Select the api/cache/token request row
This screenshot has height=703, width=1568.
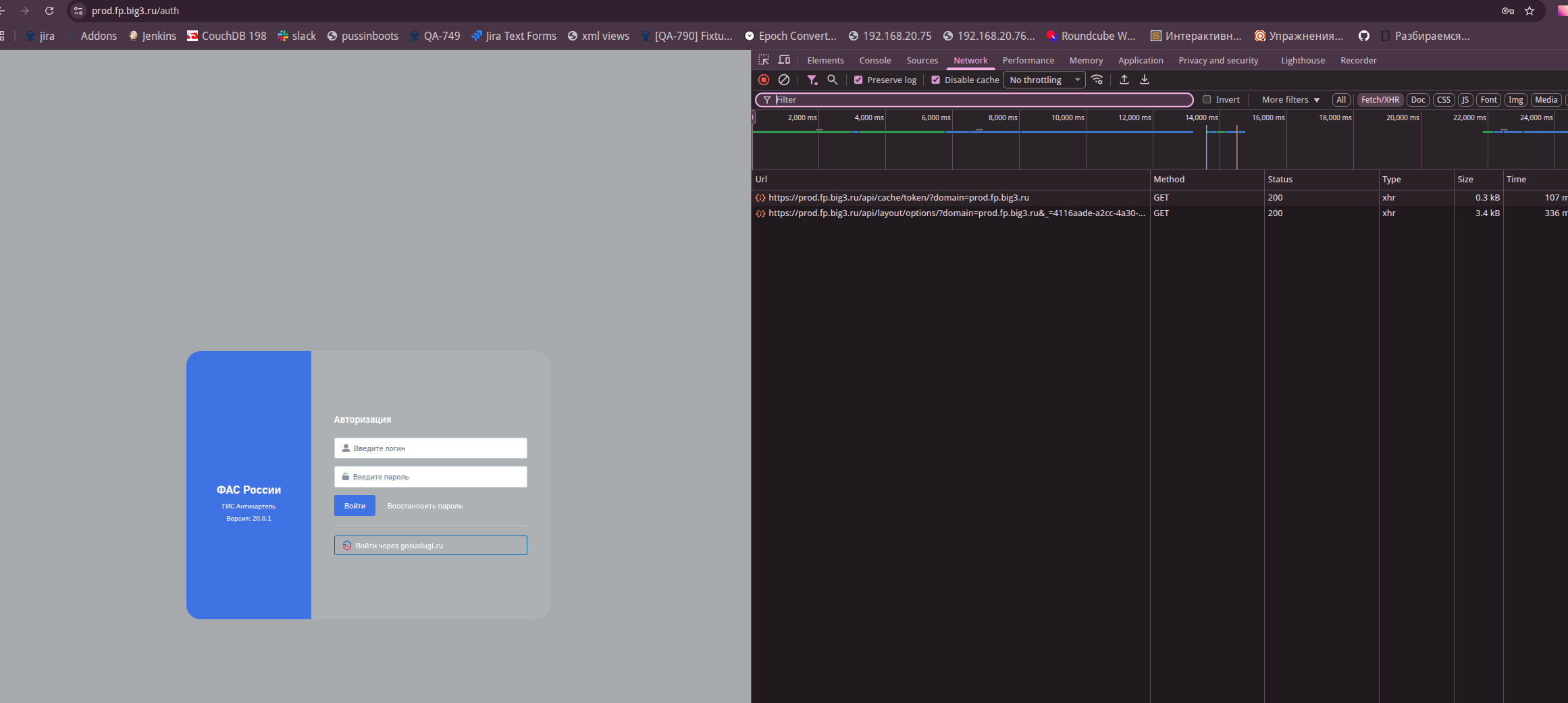[898, 198]
